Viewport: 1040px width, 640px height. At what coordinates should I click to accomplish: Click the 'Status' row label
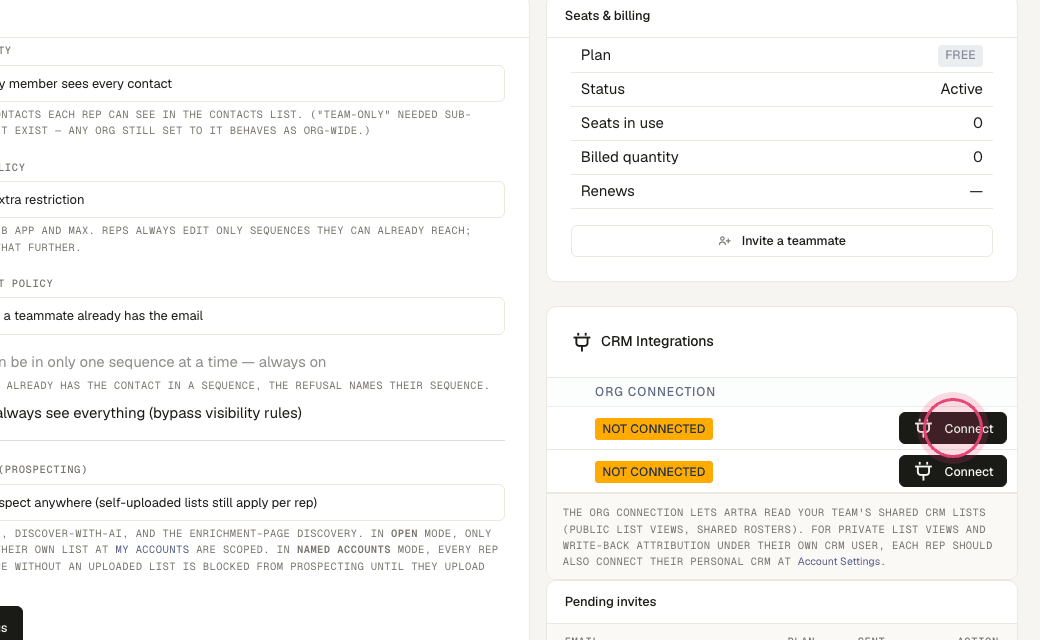tap(602, 89)
